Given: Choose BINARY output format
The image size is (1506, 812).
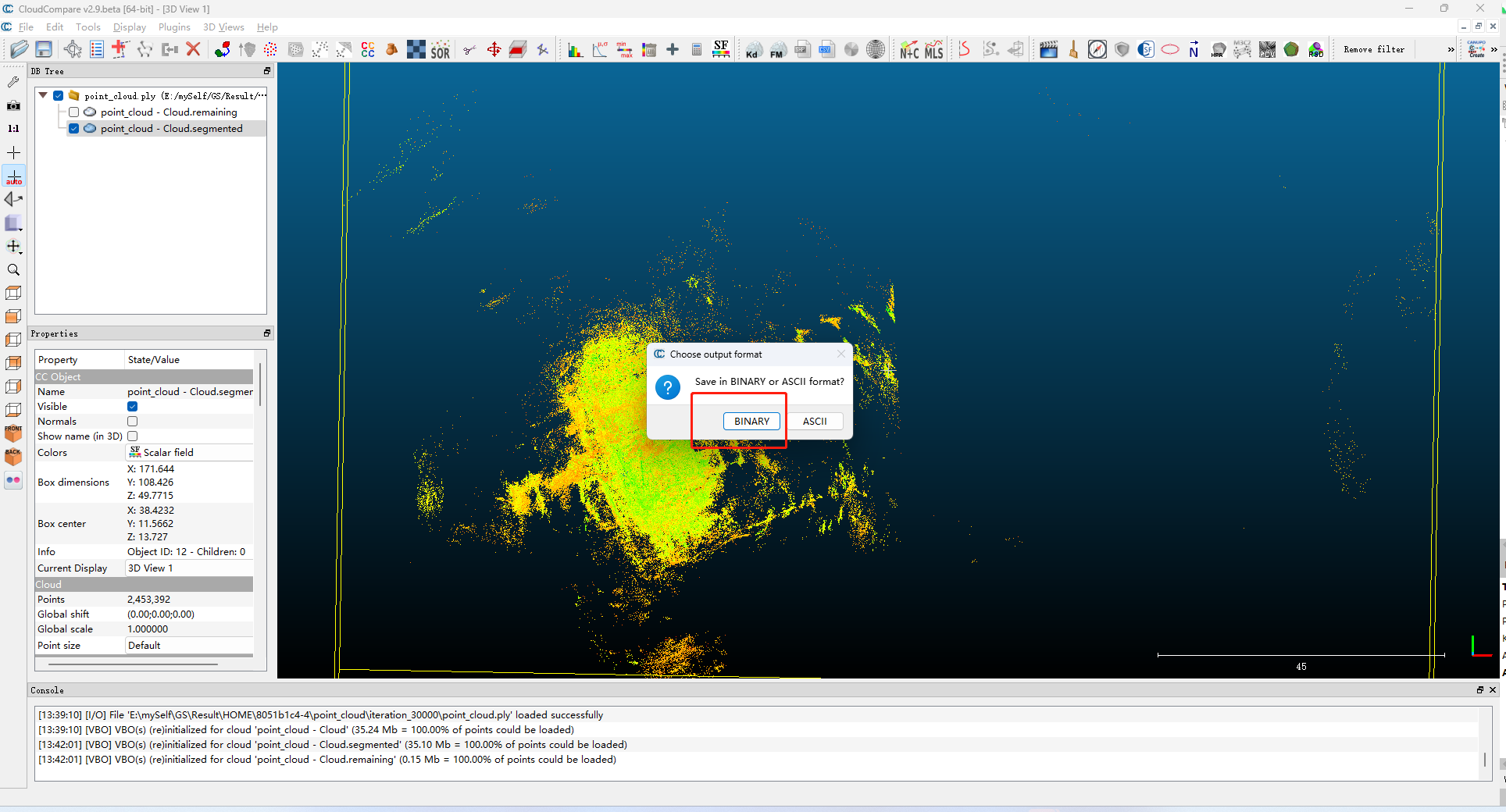Looking at the screenshot, I should click(x=751, y=422).
